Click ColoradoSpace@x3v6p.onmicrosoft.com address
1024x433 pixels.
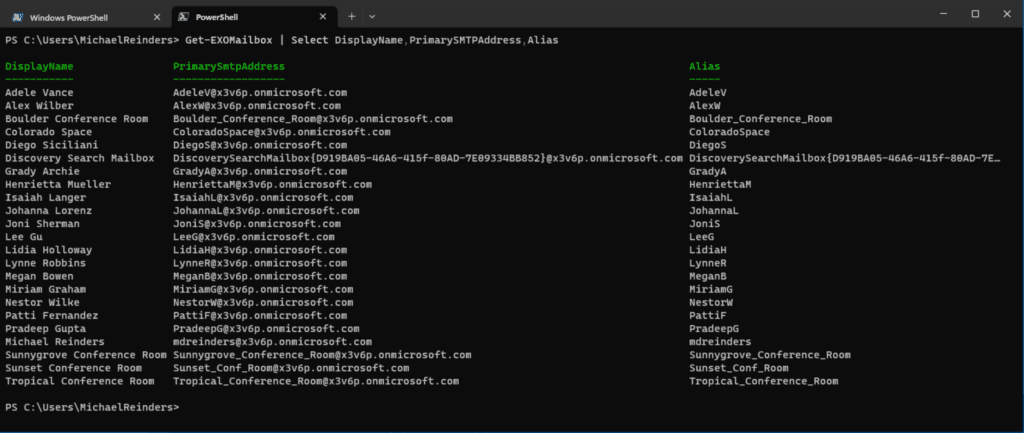pyautogui.click(x=281, y=132)
